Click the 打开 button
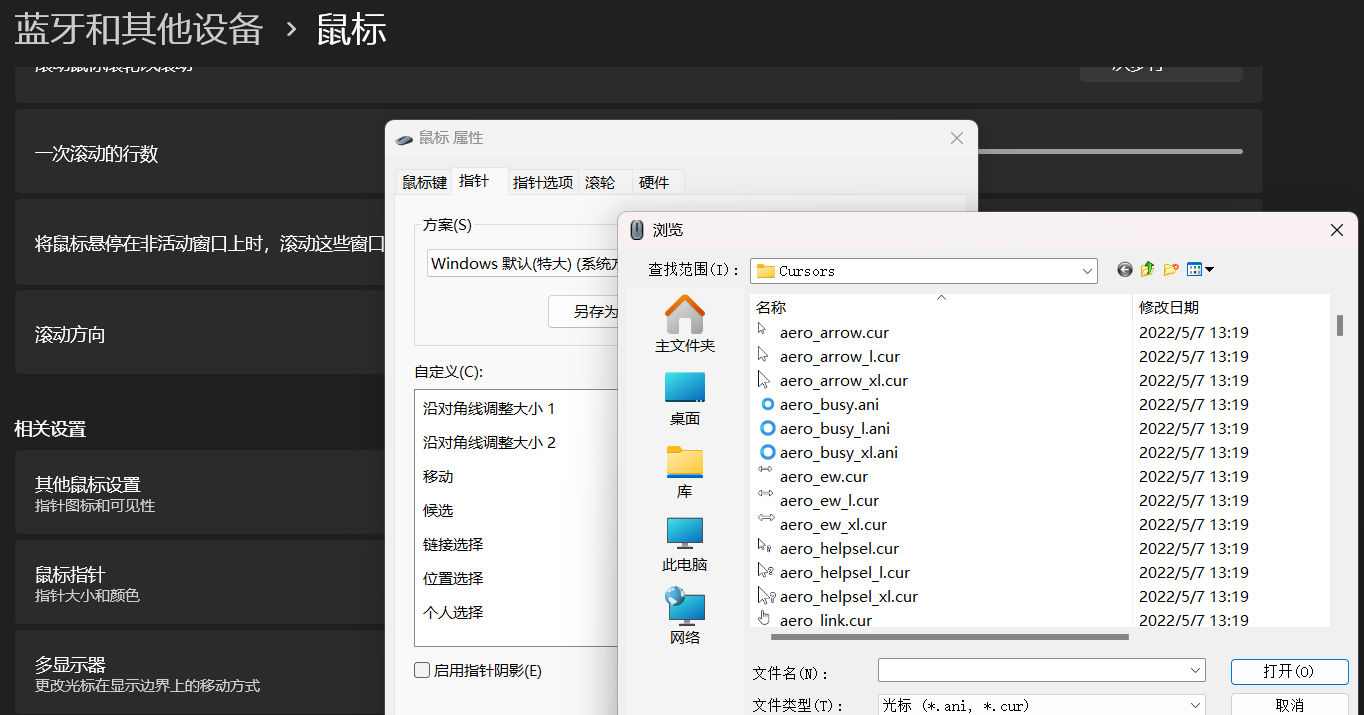Screen dimensions: 1364x715 (1289, 671)
